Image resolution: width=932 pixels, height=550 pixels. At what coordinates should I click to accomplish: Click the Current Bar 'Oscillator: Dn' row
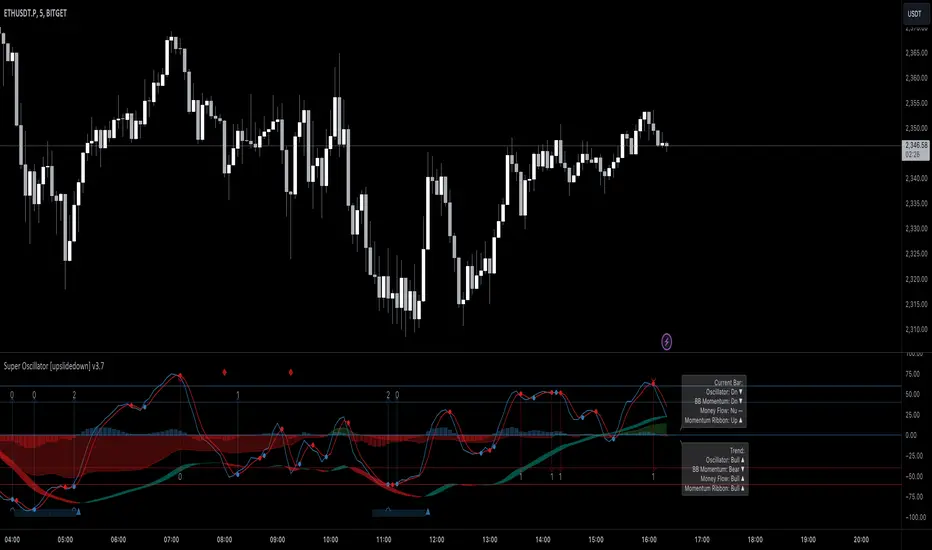coord(724,392)
